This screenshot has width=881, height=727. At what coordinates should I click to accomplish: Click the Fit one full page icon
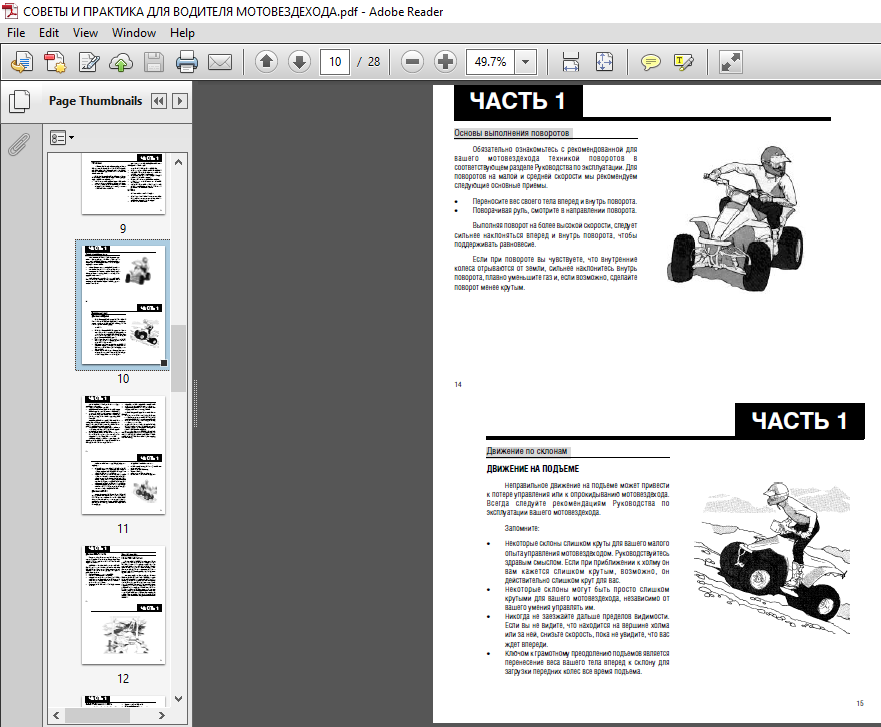point(604,62)
